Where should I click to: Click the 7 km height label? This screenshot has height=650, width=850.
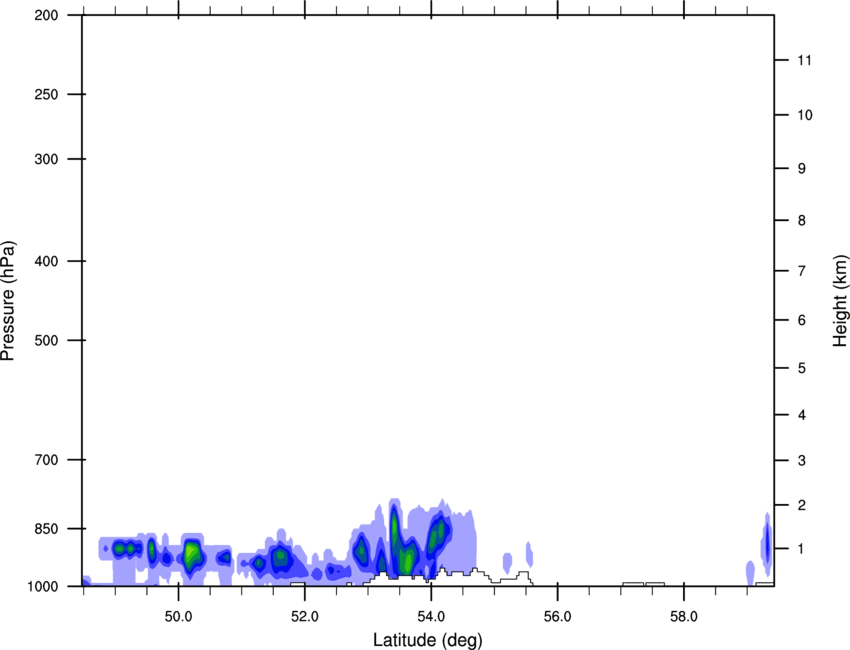point(802,271)
